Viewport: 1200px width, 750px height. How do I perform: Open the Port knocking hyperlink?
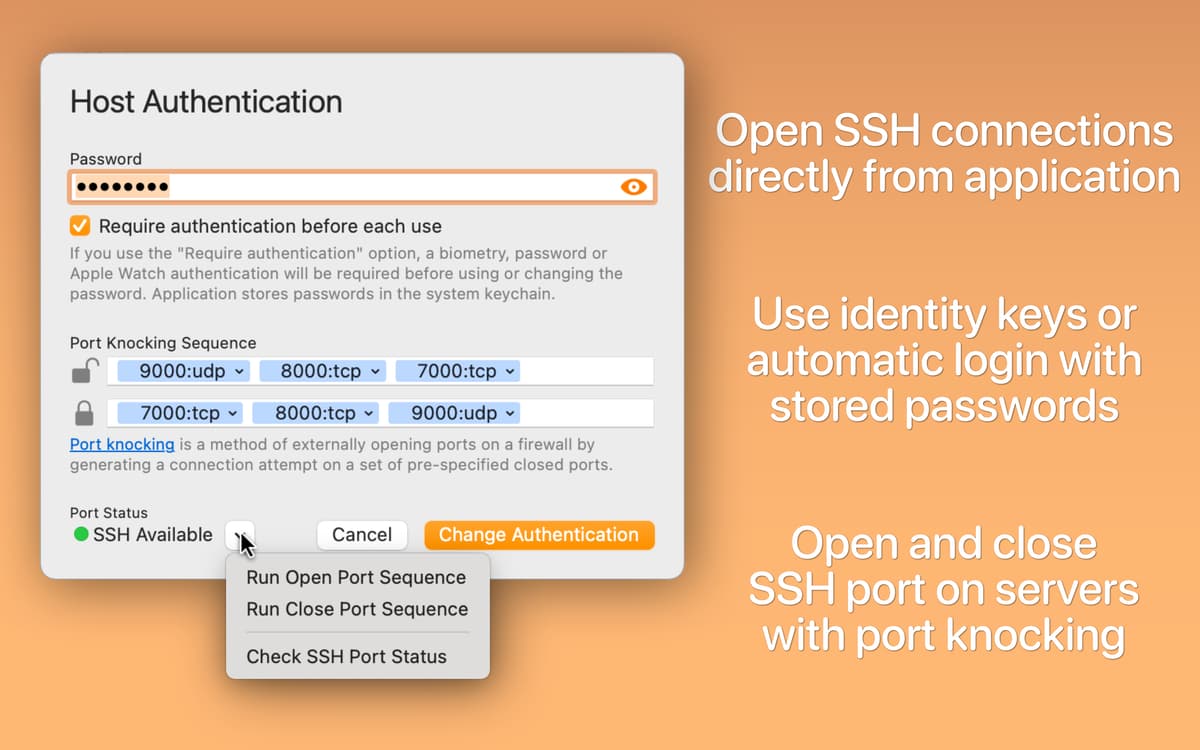point(121,444)
